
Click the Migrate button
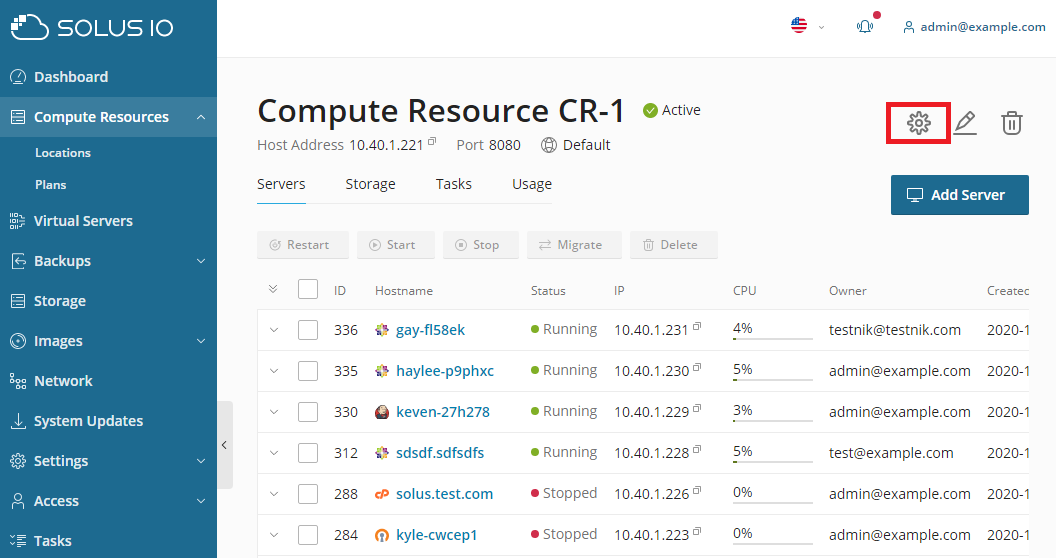(x=574, y=245)
